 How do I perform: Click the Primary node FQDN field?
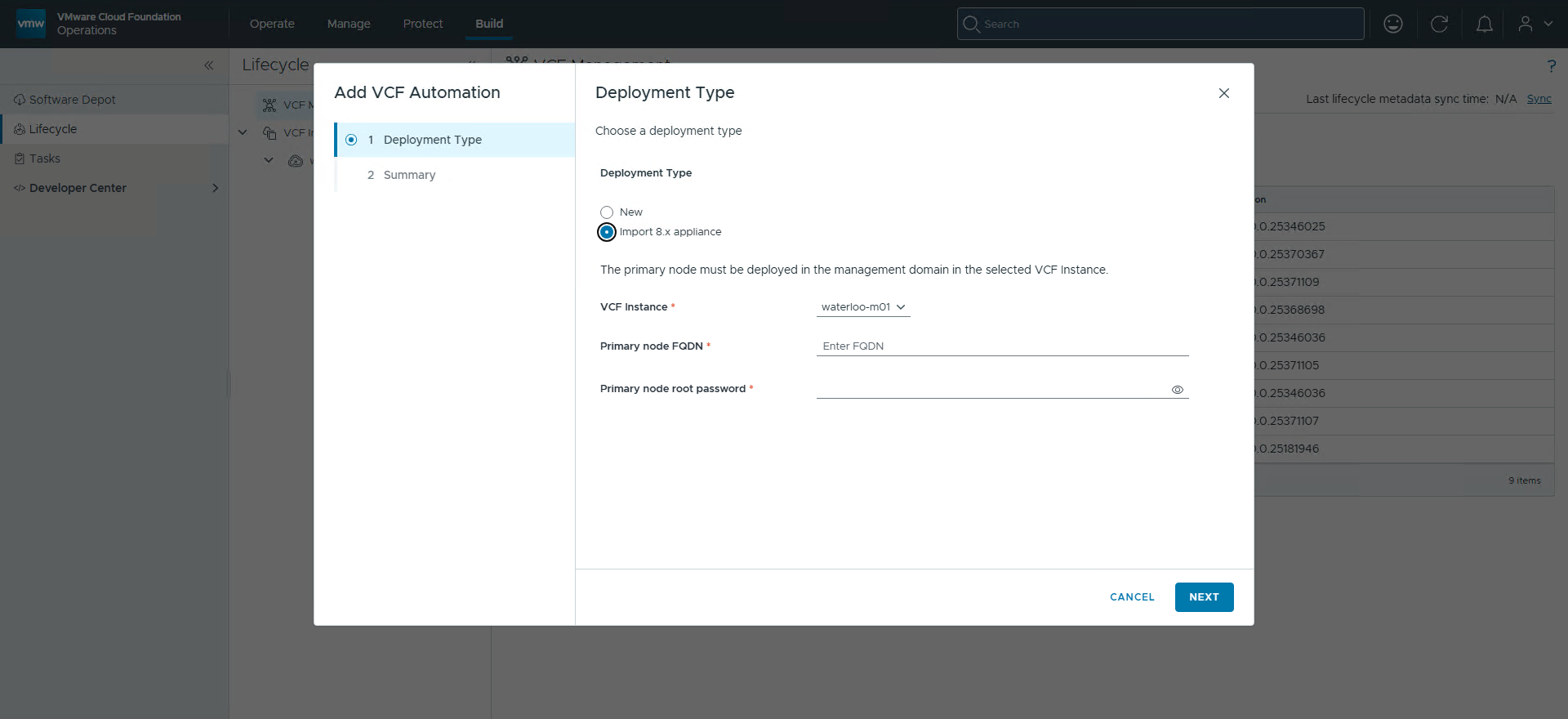(x=1002, y=346)
